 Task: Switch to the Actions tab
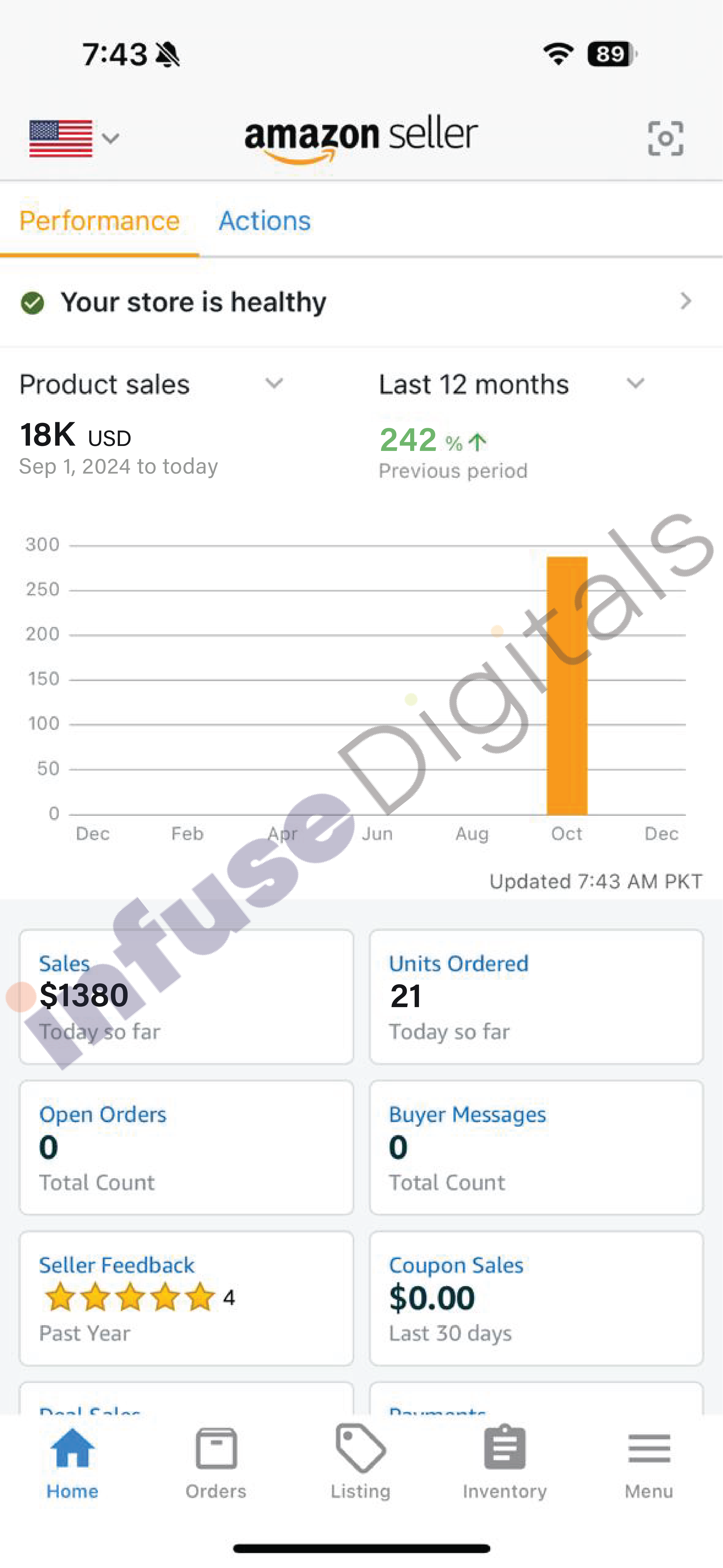[x=265, y=220]
